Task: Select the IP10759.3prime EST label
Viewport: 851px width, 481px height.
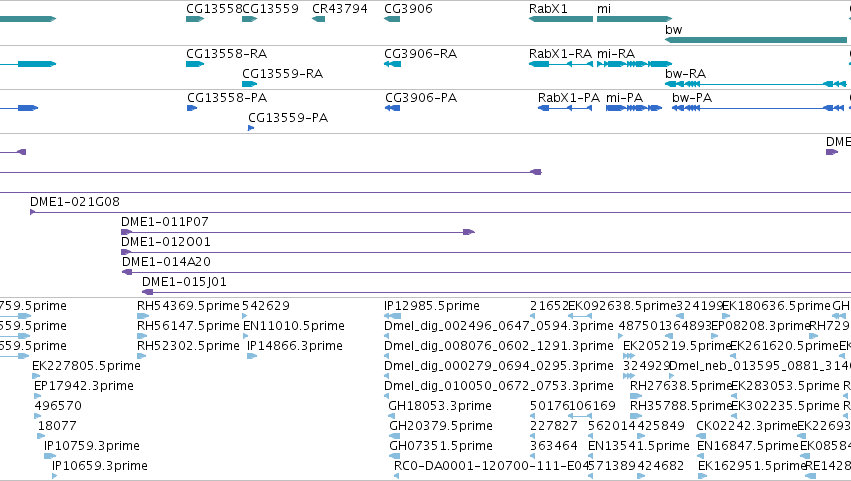Action: point(92,447)
